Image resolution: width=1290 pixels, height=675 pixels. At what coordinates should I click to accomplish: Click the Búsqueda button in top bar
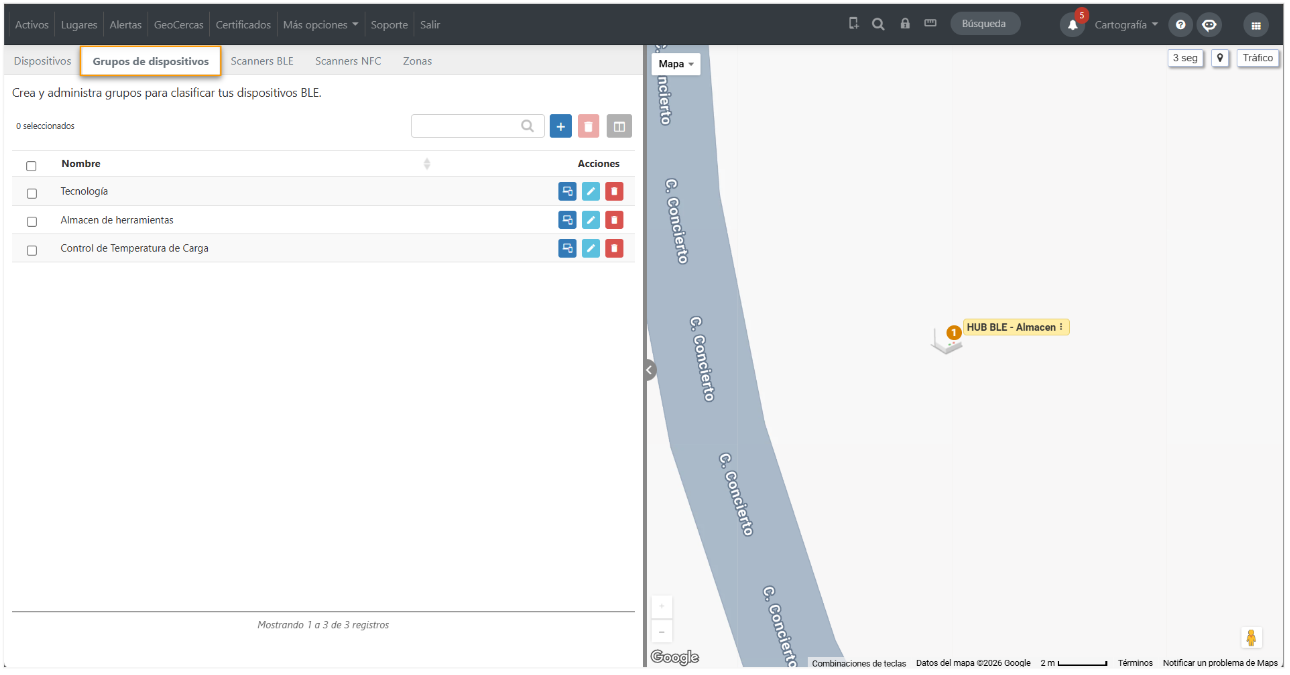[984, 24]
